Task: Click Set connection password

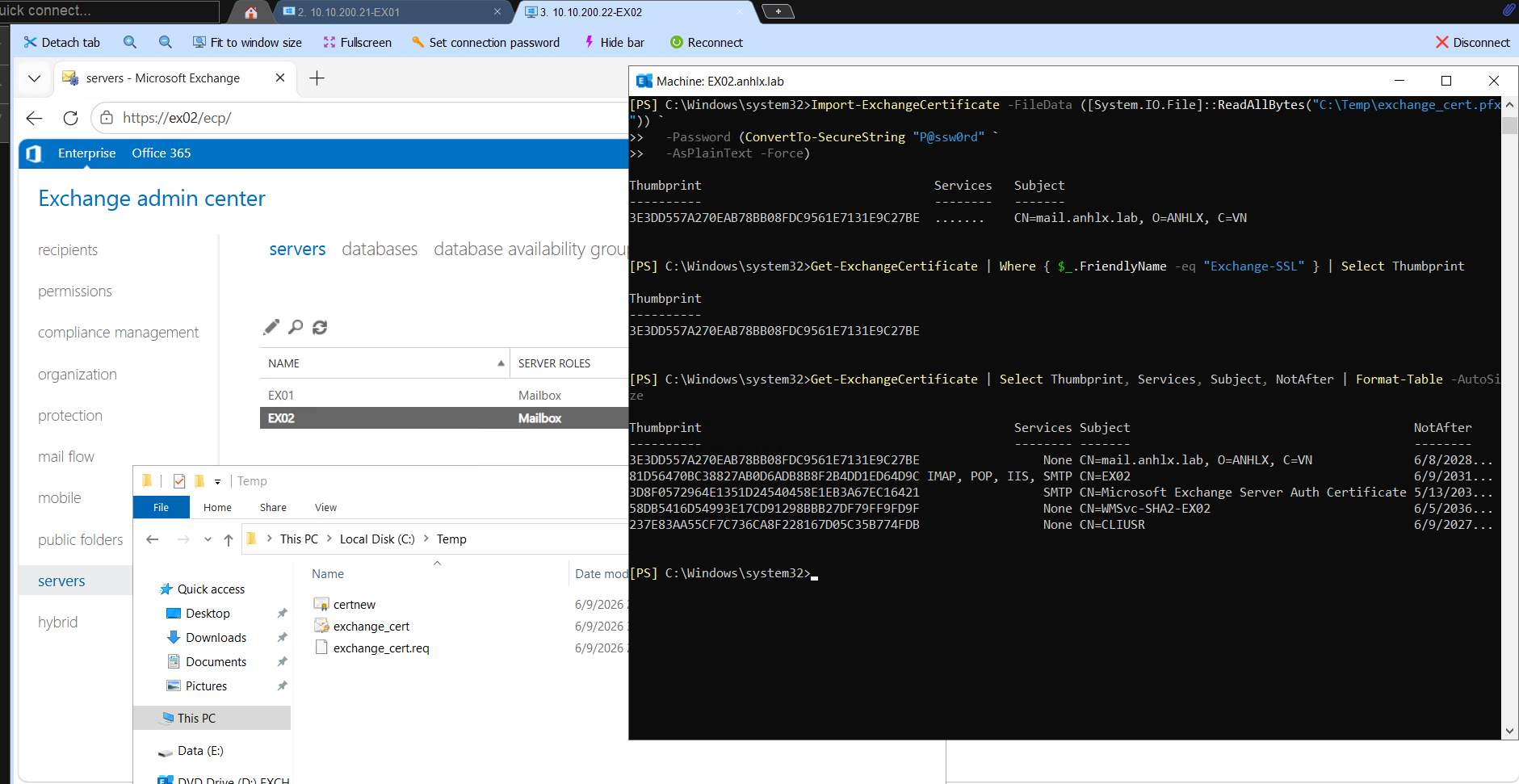Action: tap(485, 42)
